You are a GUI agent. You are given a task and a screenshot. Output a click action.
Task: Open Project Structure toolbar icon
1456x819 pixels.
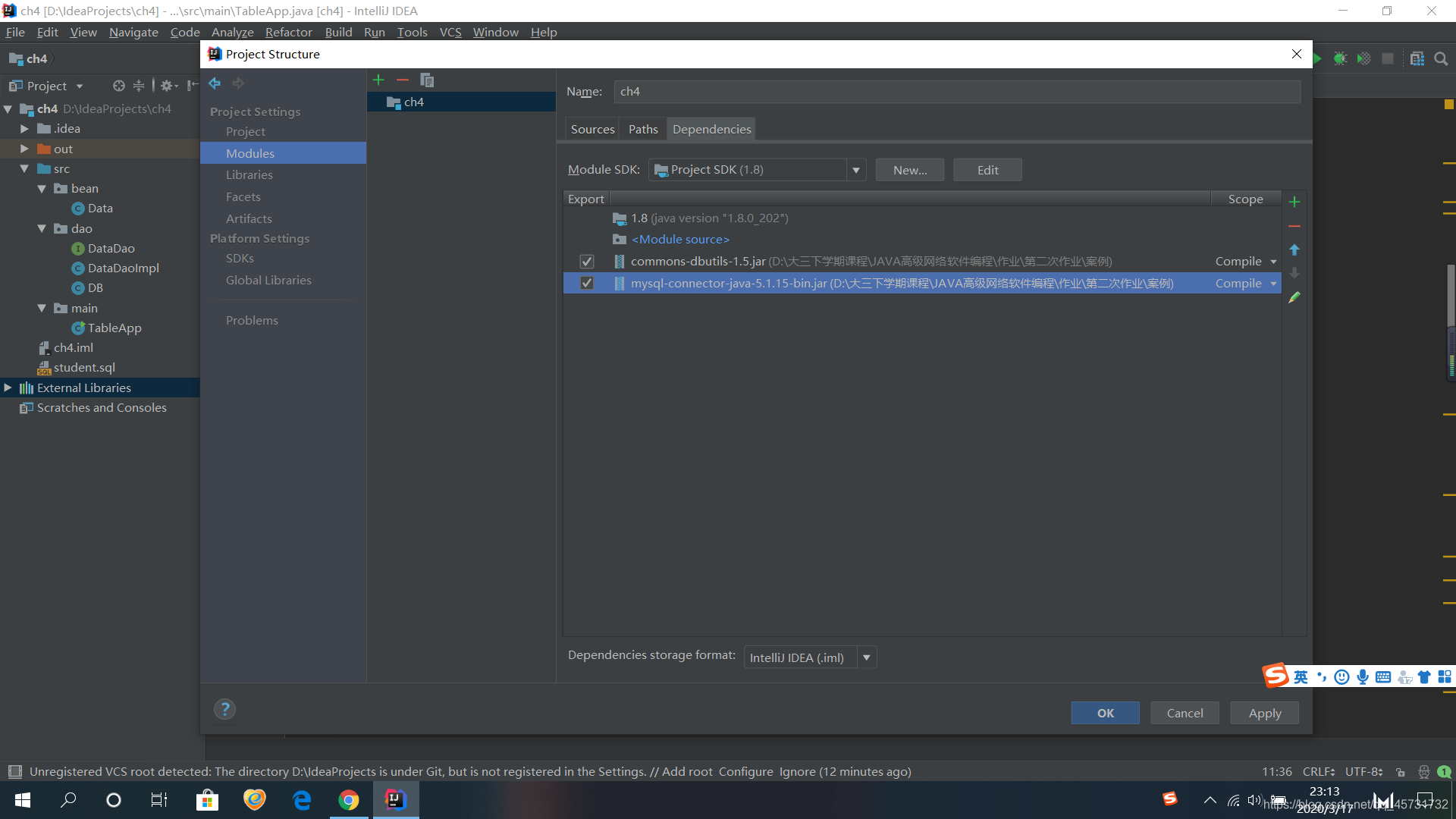point(1417,58)
